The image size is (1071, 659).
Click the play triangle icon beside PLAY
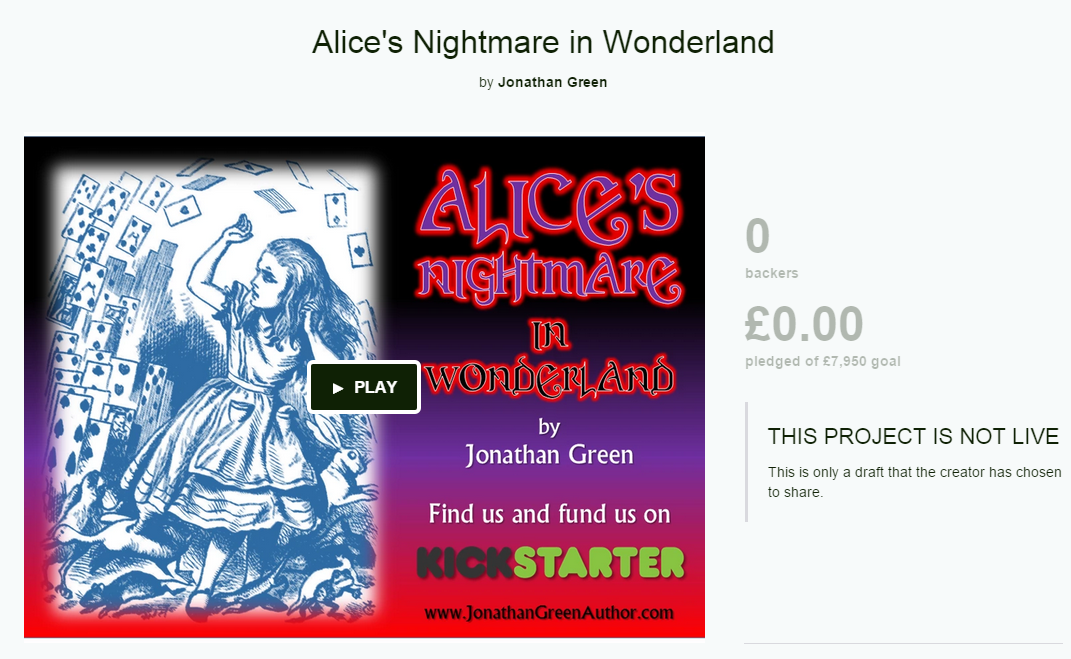click(338, 388)
